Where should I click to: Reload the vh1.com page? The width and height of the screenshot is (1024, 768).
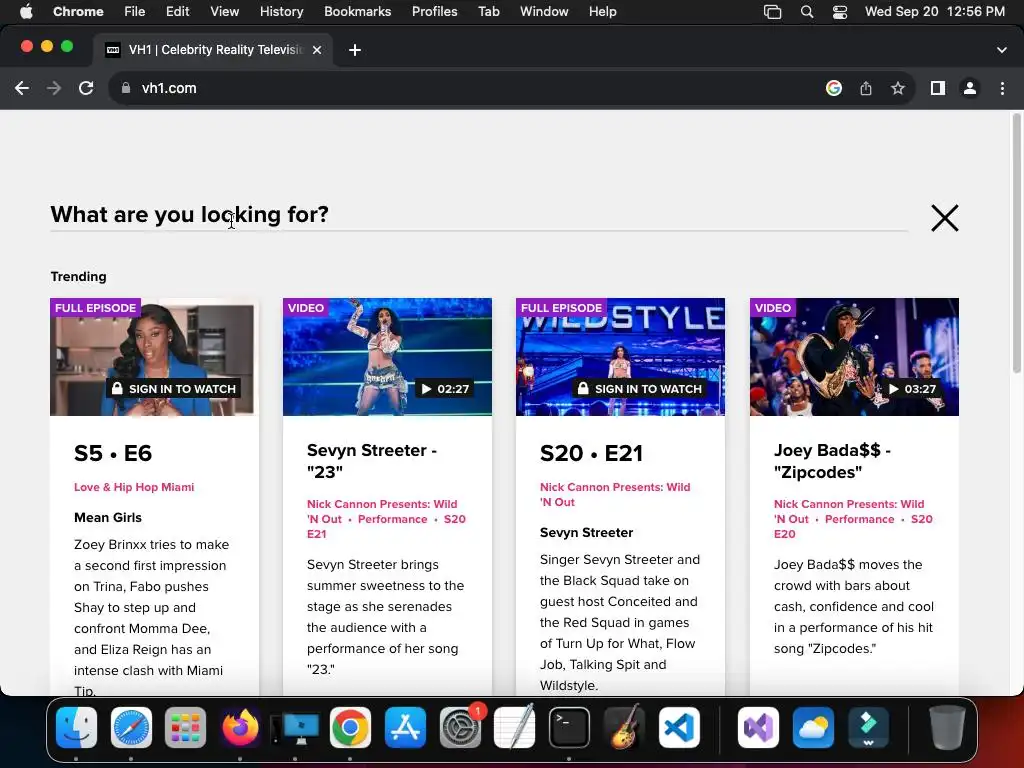(x=86, y=88)
